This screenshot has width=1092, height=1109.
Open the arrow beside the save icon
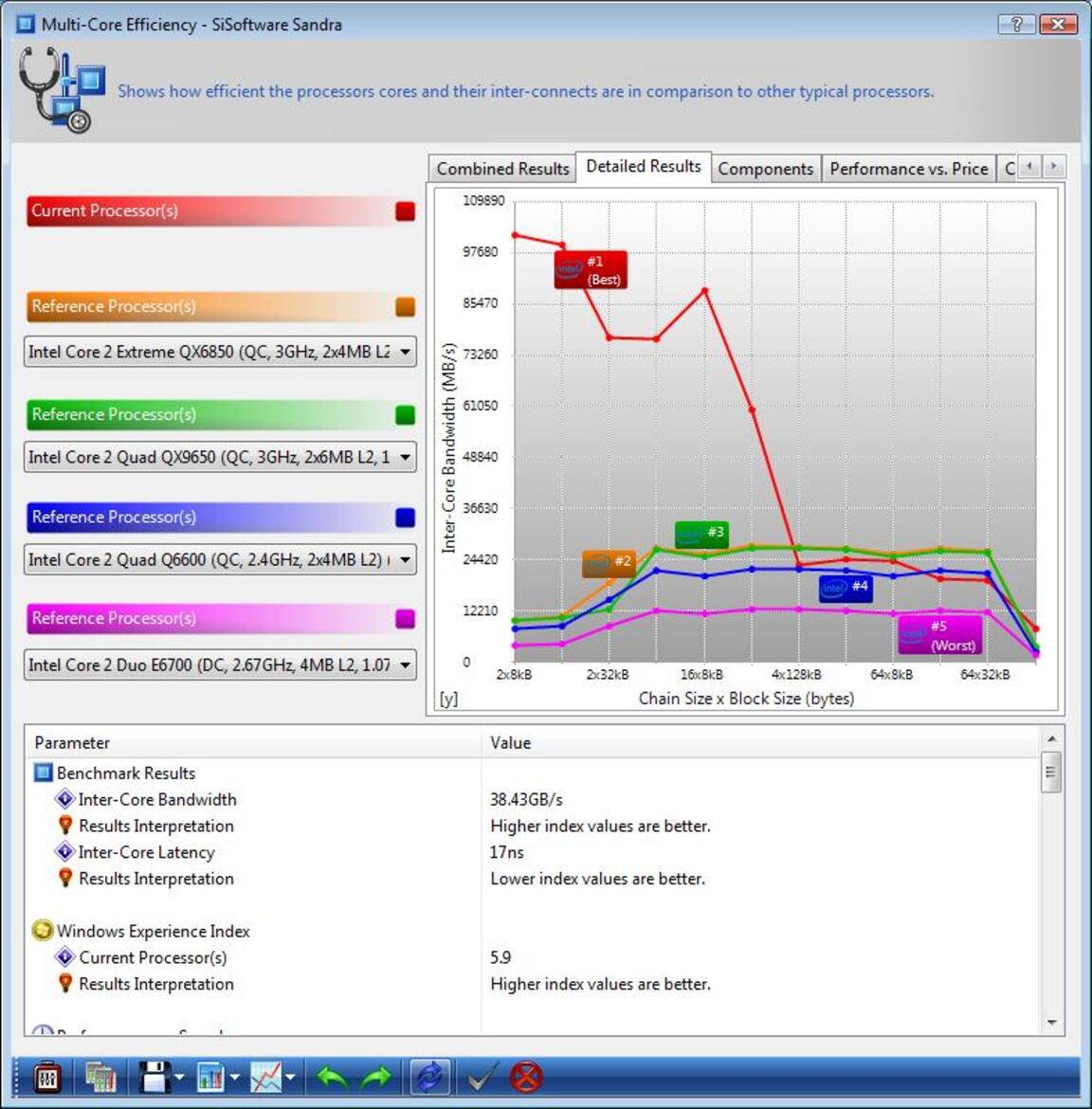(x=180, y=1079)
